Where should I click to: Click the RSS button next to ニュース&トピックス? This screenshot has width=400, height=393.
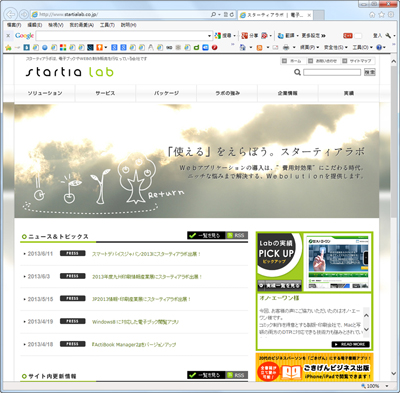(237, 235)
